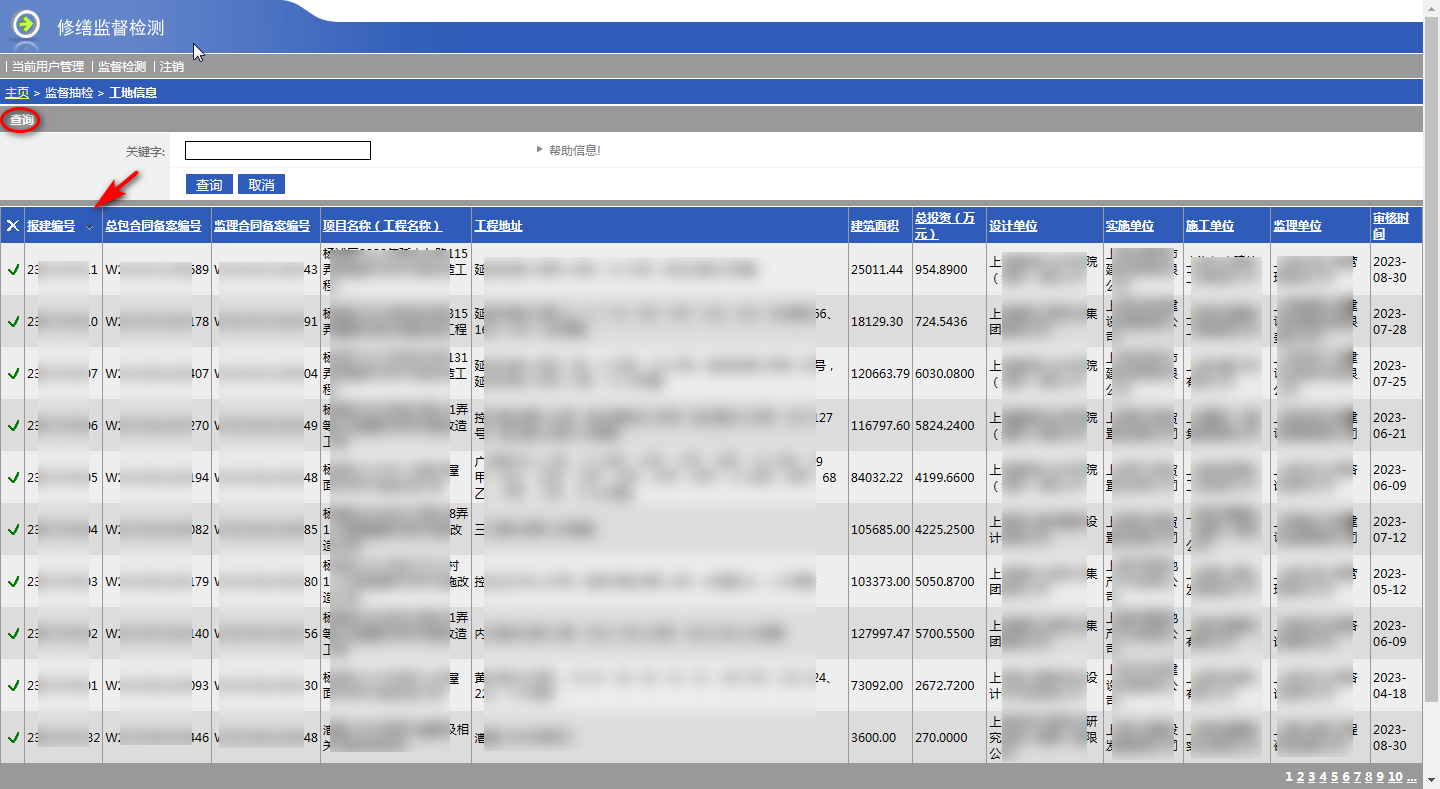Image resolution: width=1440 pixels, height=789 pixels.
Task: Click total investment value 2672.7200
Action: [944, 686]
